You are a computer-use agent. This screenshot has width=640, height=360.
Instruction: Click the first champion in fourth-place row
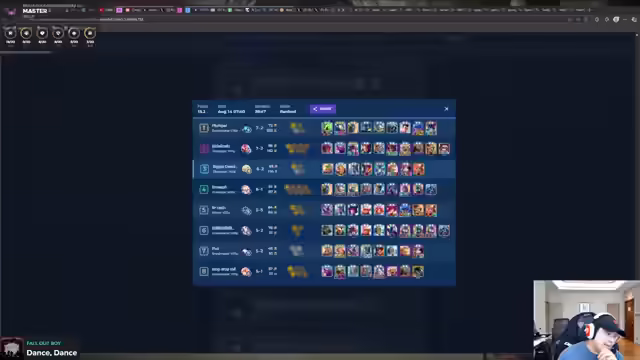click(x=327, y=189)
